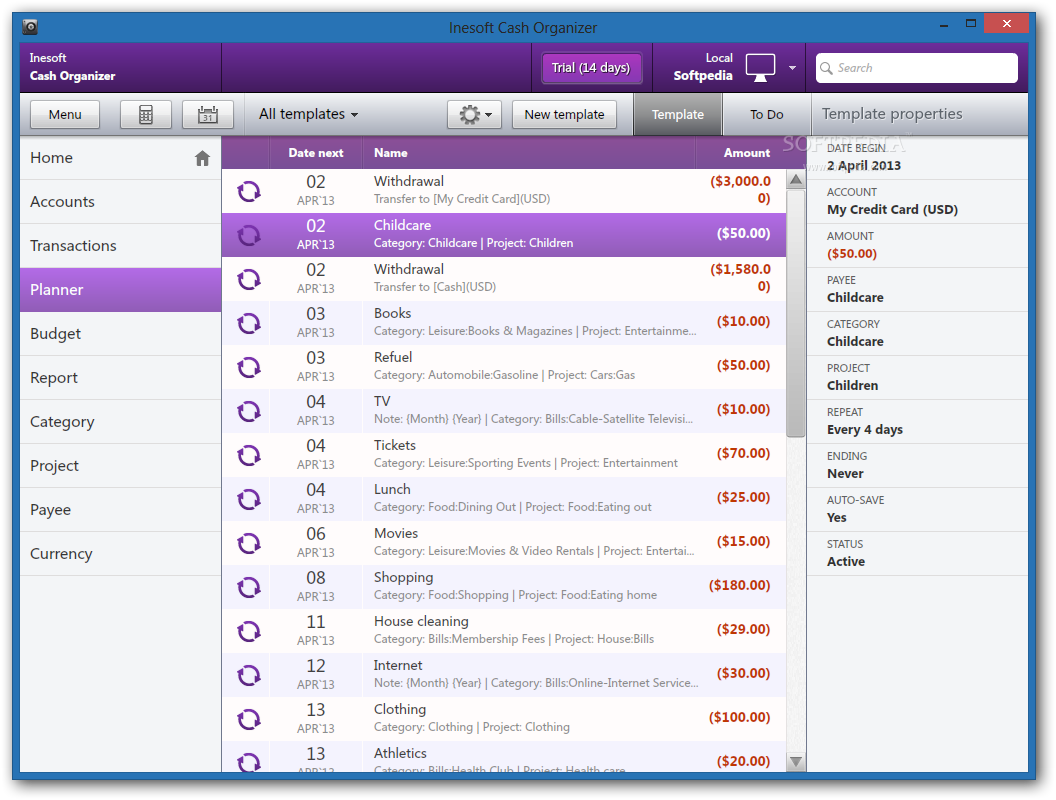
Task: Click the Home house icon
Action: [202, 158]
